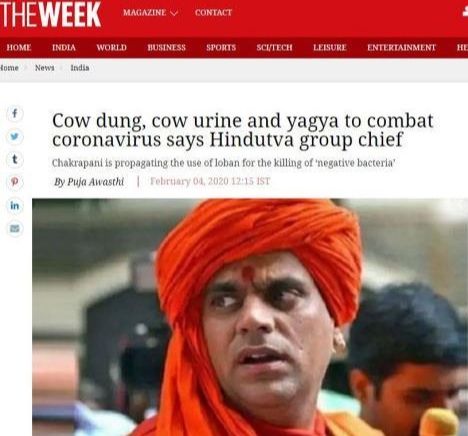Click the article headline about coronavirus

[x=243, y=130]
